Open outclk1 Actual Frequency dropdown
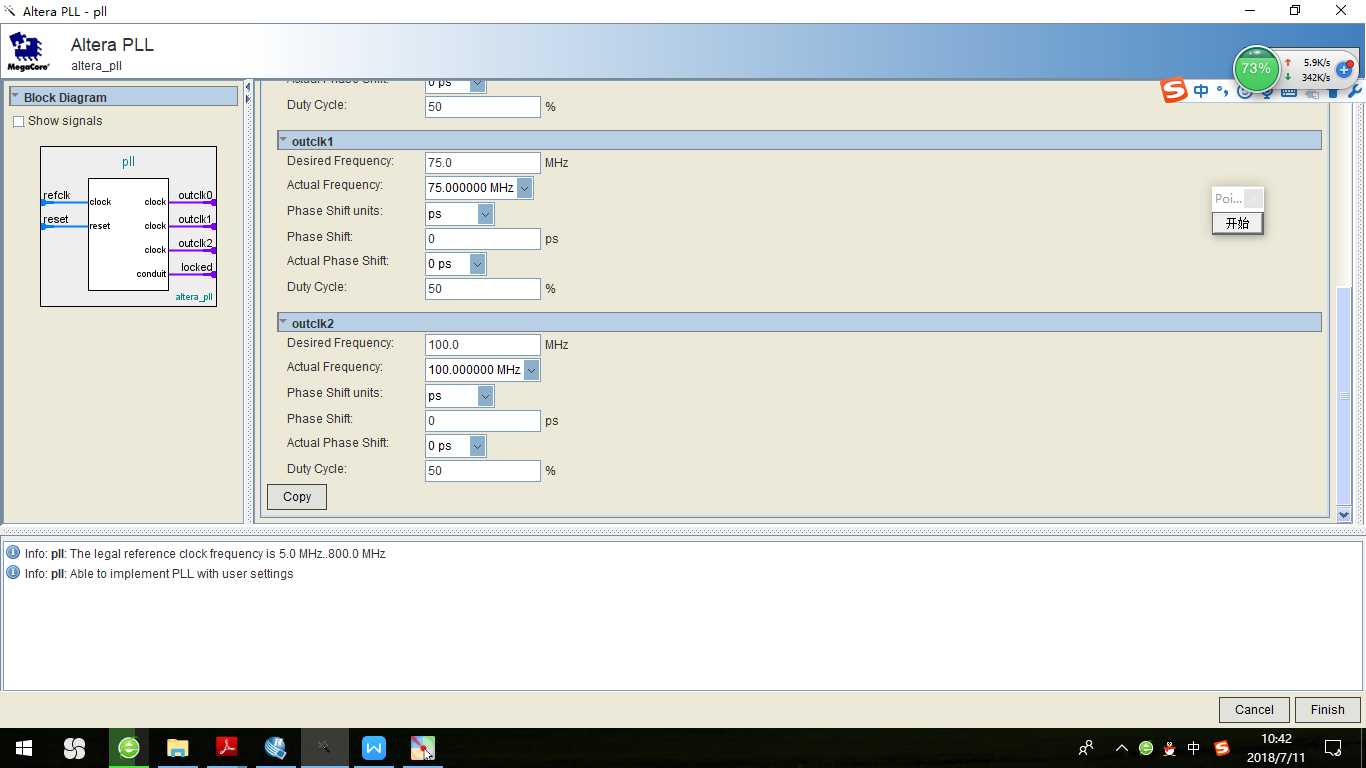 click(525, 188)
